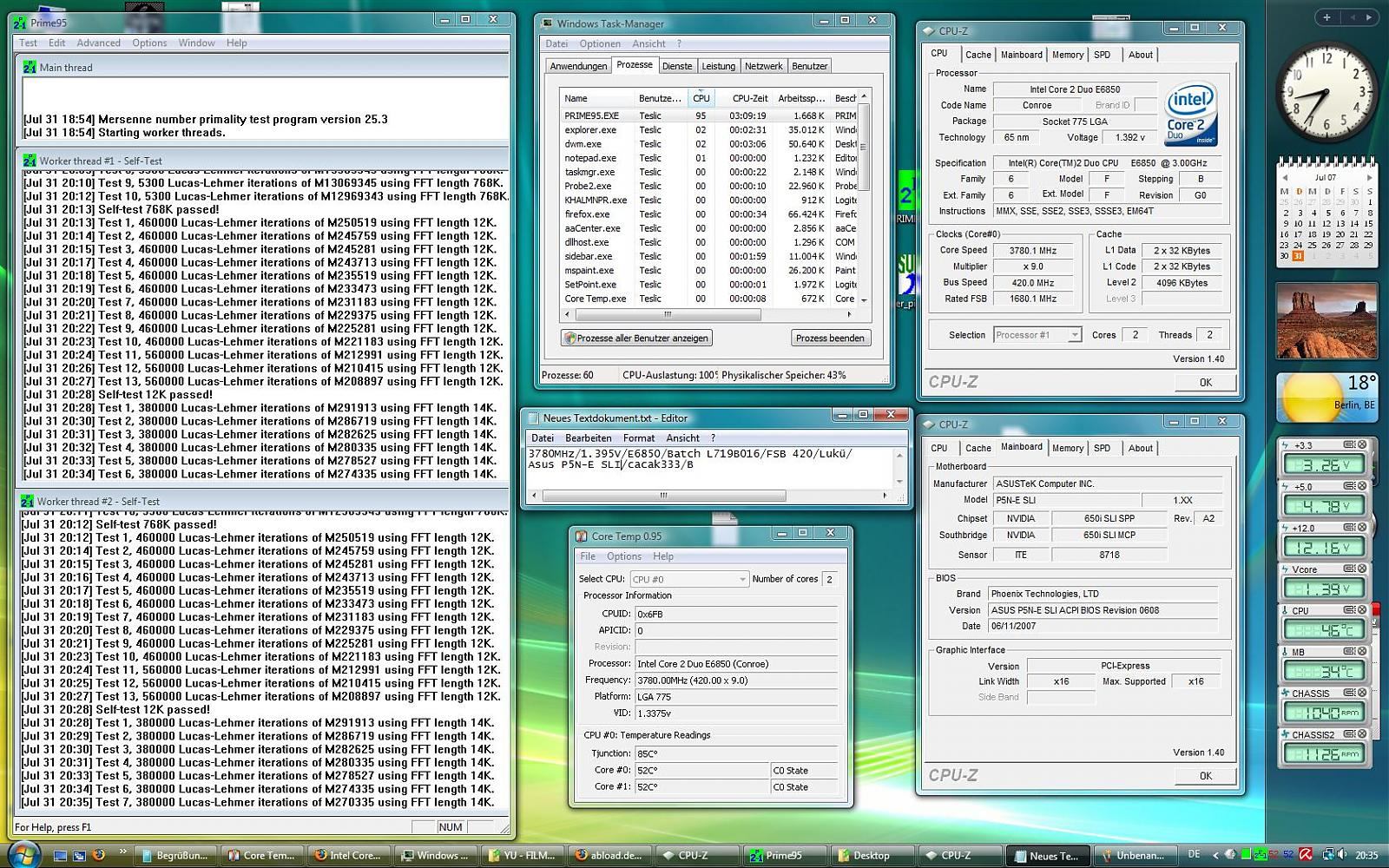Click the Worker thread #2 title bar
The image size is (1389, 868).
tap(263, 501)
